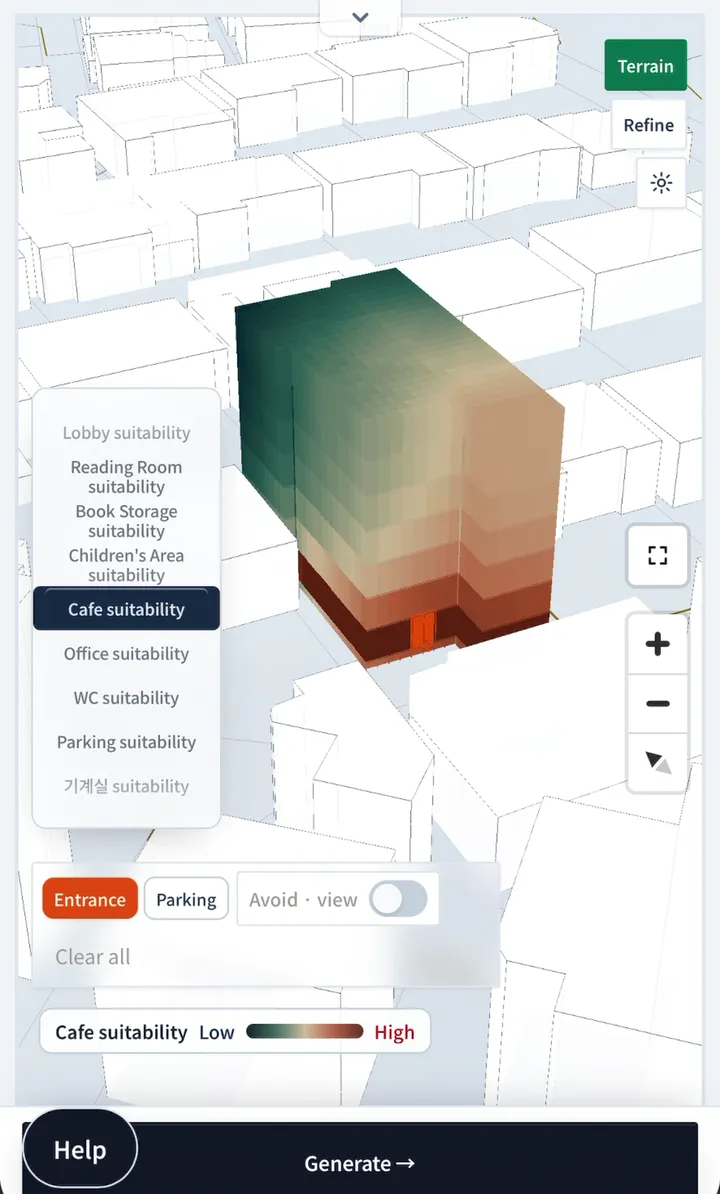This screenshot has width=720, height=1194.
Task: Select Reading Room suitability
Action: (x=126, y=477)
